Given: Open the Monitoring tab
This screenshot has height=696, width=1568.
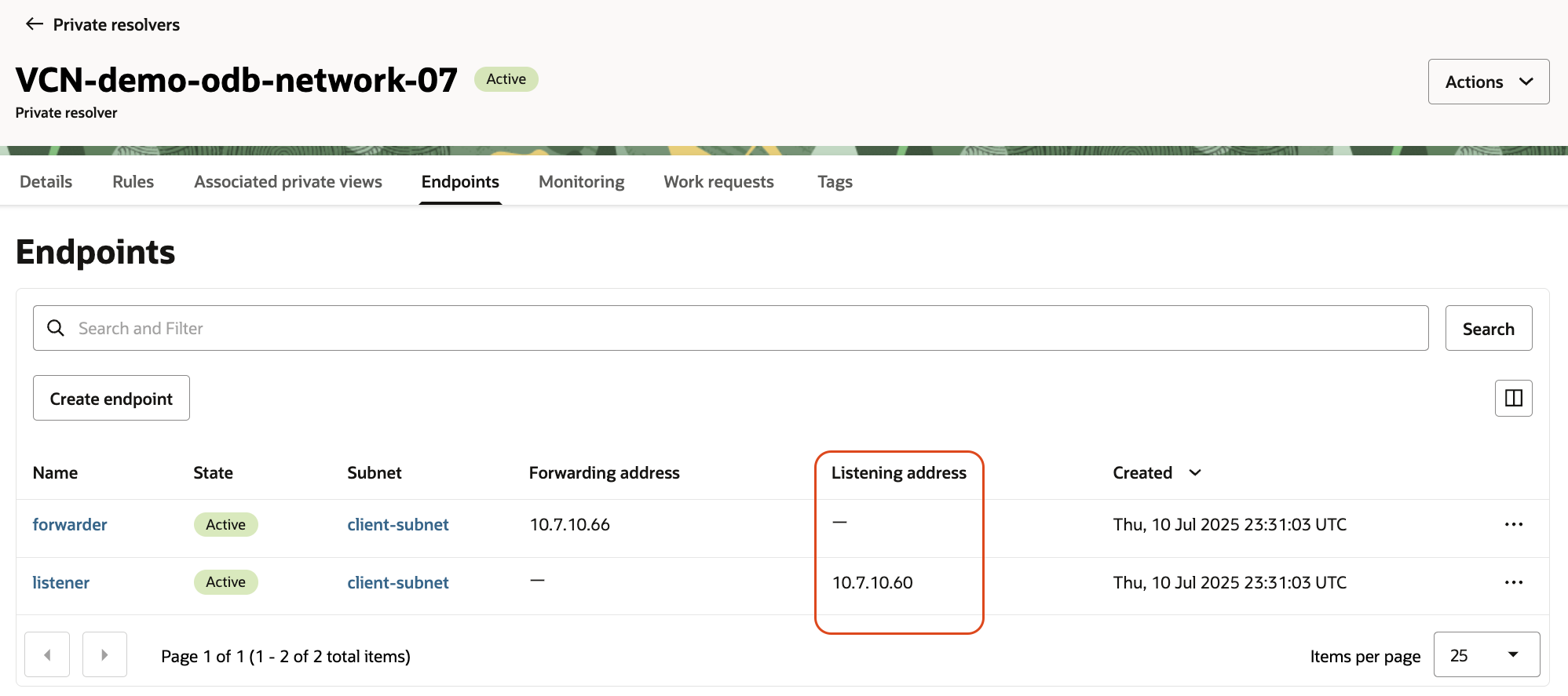Looking at the screenshot, I should click(x=581, y=182).
